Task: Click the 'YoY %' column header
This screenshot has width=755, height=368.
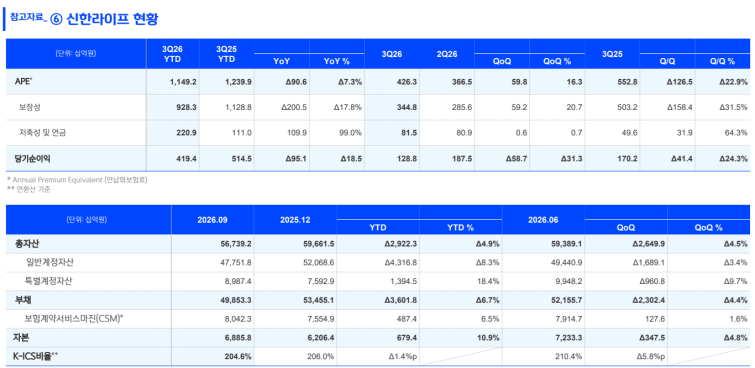Action: point(337,62)
